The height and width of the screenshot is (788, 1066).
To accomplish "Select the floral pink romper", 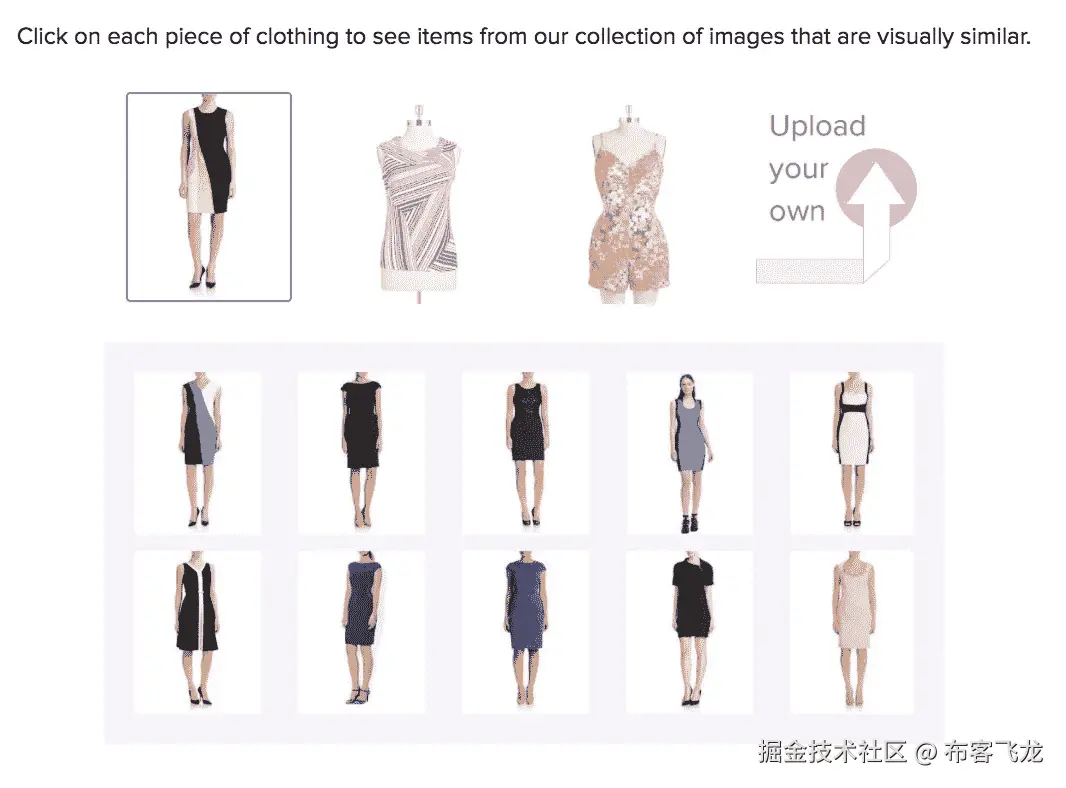I will pos(628,203).
